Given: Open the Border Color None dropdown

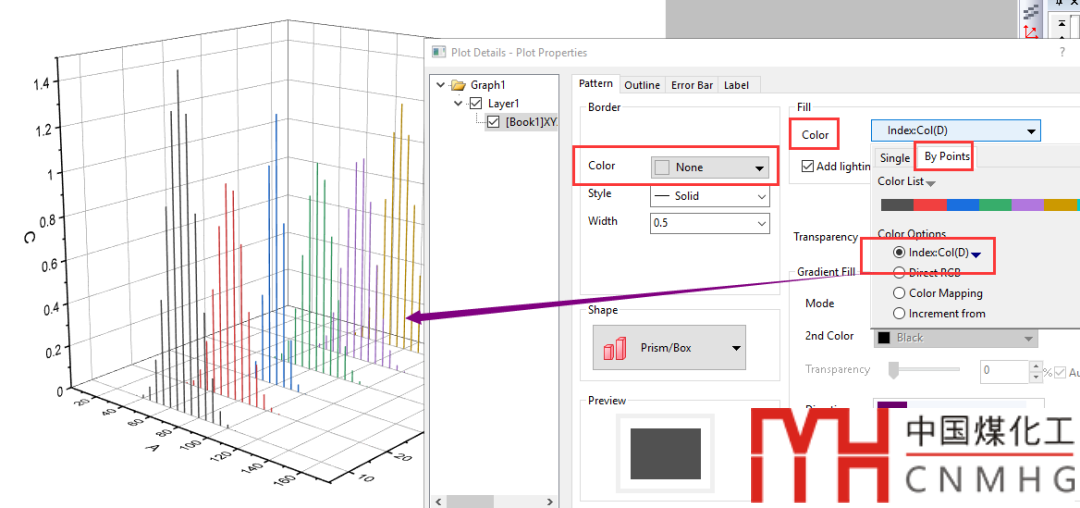Looking at the screenshot, I should 710,168.
